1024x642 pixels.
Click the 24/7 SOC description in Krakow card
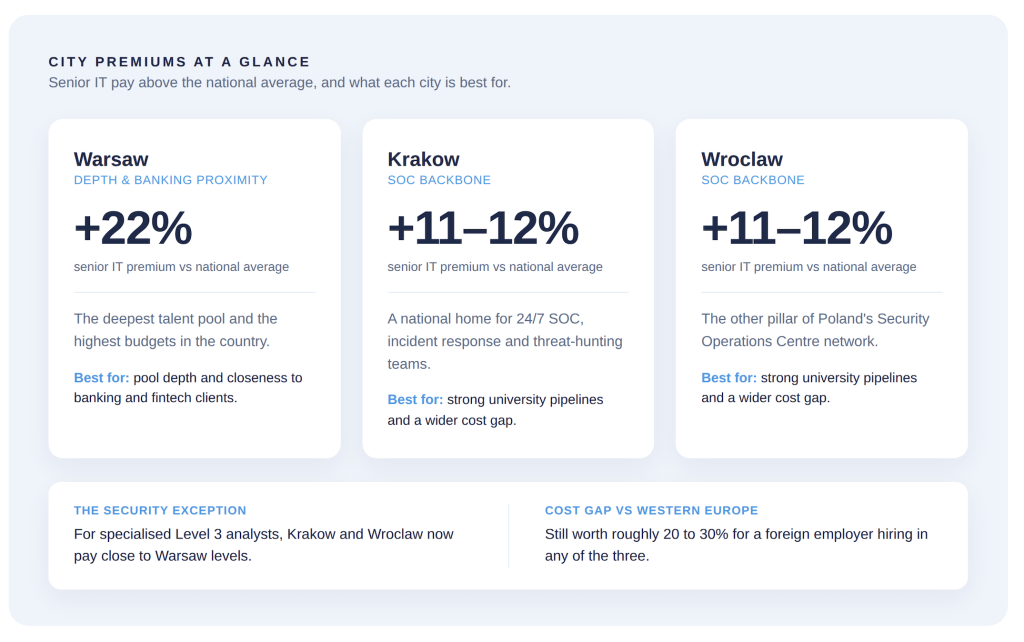[x=505, y=341]
